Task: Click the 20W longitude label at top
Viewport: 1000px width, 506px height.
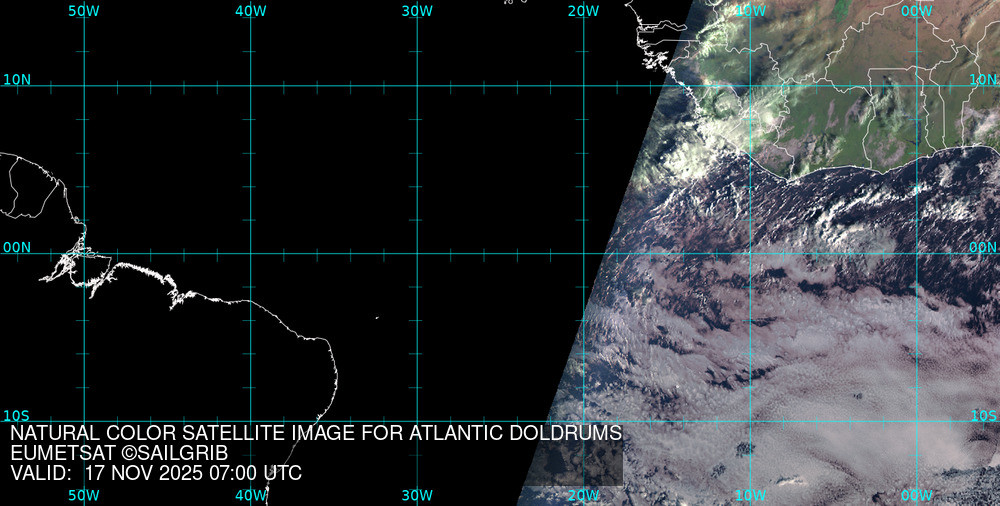Action: click(583, 11)
